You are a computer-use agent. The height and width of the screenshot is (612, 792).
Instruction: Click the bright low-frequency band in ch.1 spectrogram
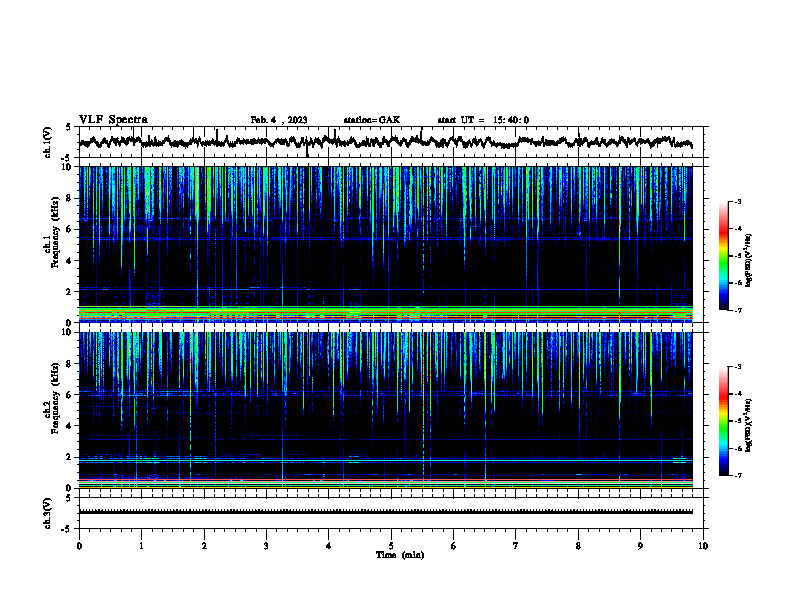(x=385, y=313)
